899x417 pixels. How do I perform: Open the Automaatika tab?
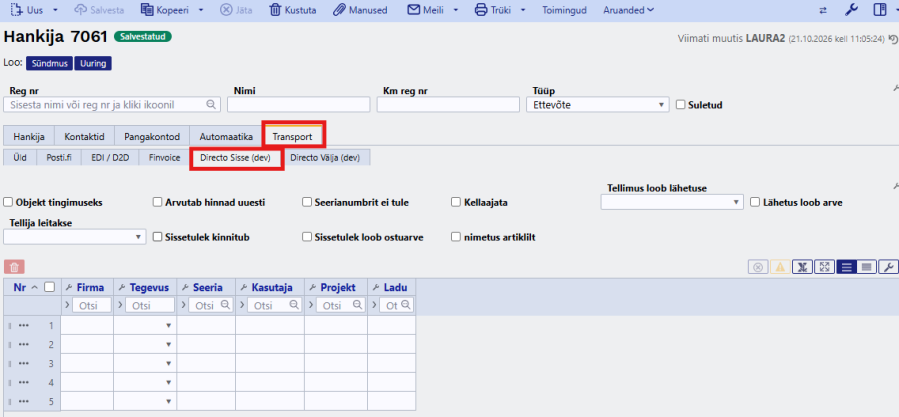(226, 137)
